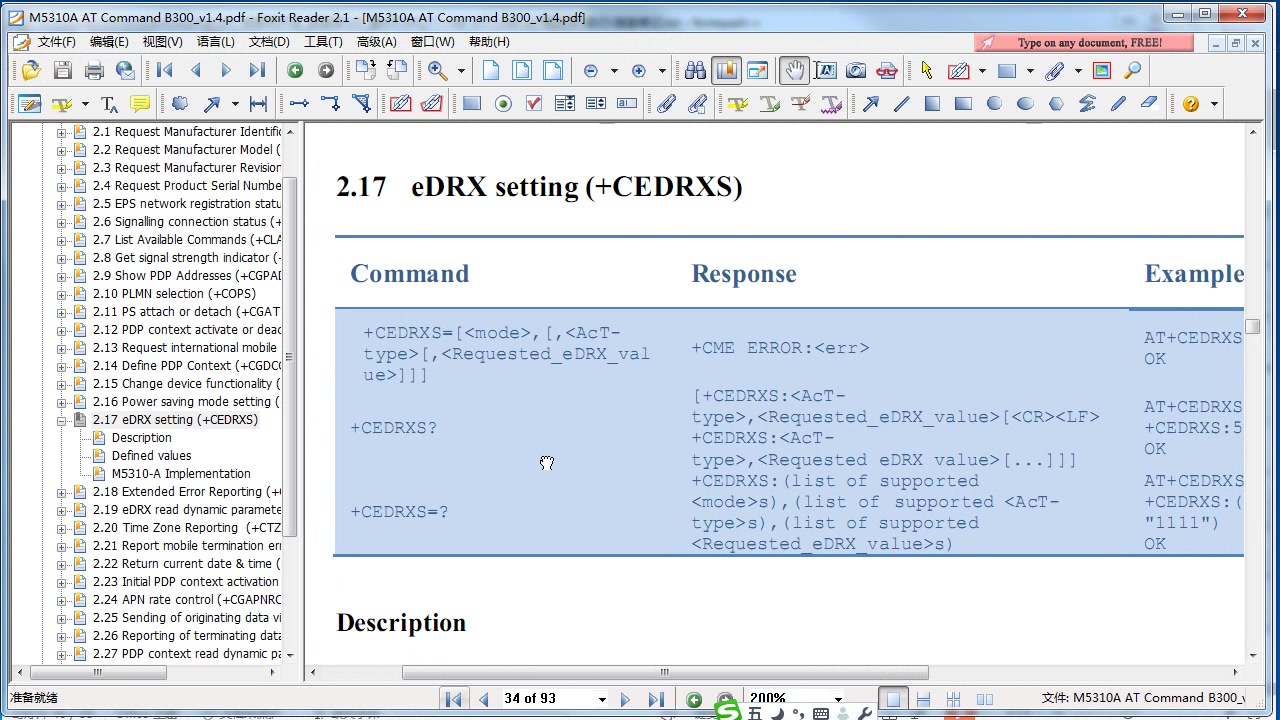Click 'Type on any document, FREE!' banner
The image size is (1280, 720).
coord(1084,42)
